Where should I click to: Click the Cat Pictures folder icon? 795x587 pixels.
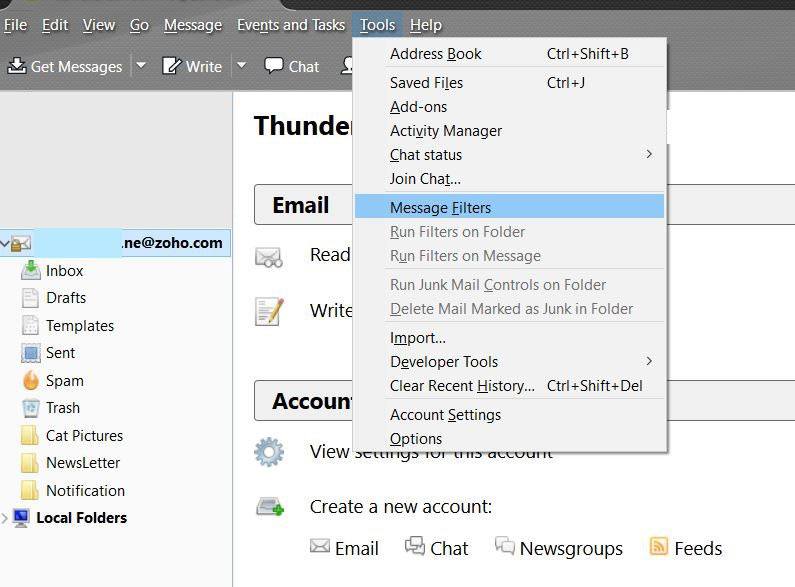29,435
